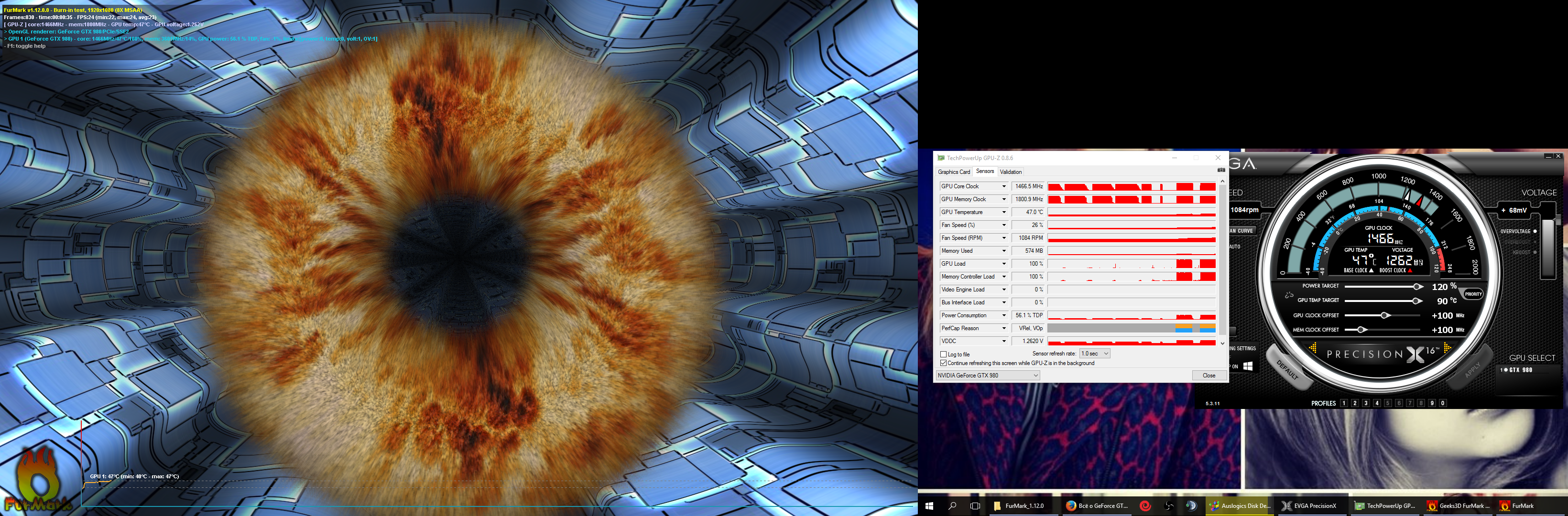Switch to the Validation tab
The width and height of the screenshot is (1568, 516).
(x=1011, y=172)
